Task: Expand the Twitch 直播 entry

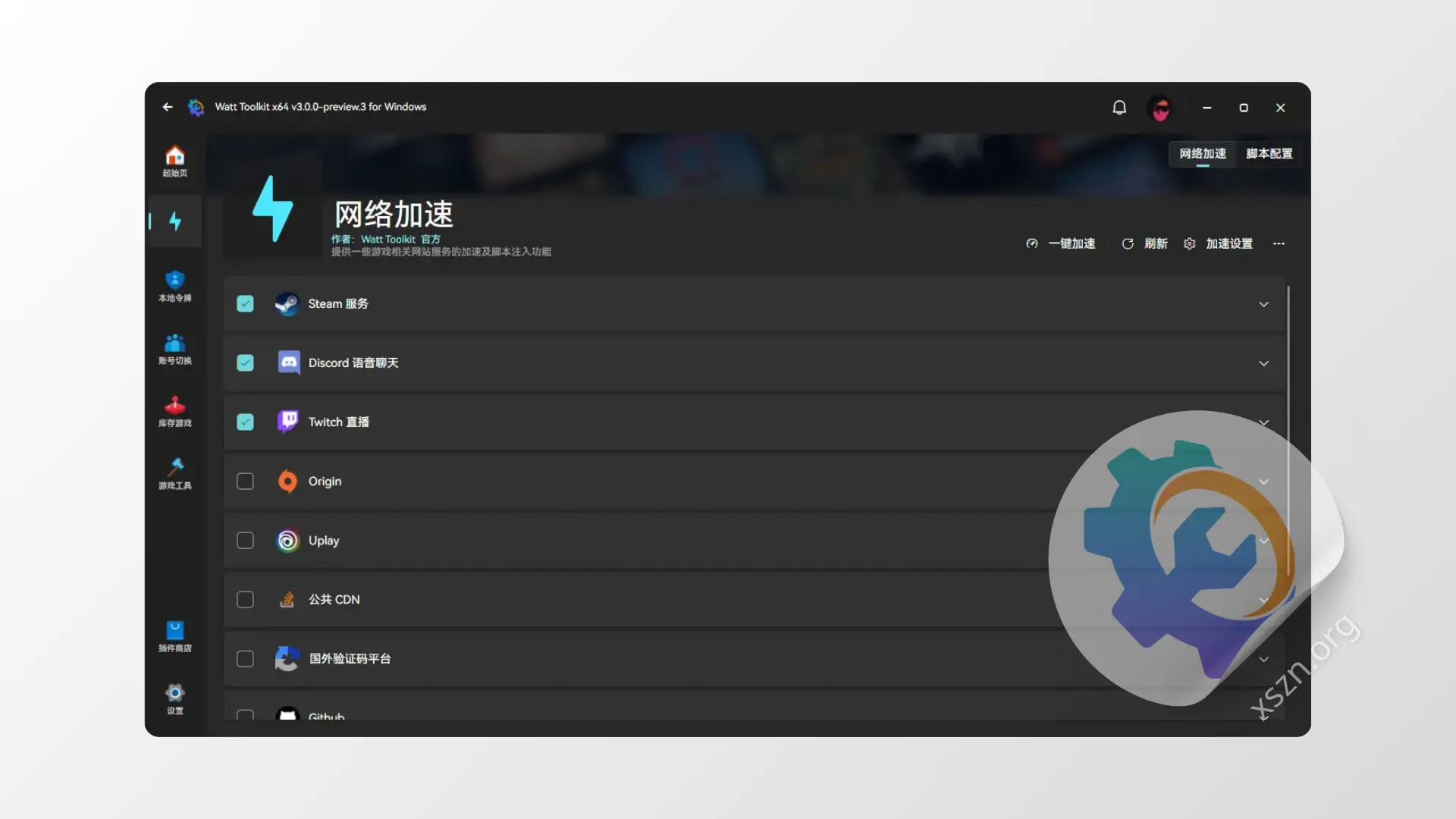Action: coord(1263,422)
